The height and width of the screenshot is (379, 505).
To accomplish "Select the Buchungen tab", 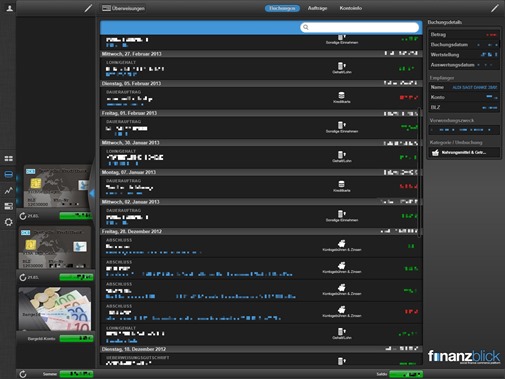I will point(282,8).
